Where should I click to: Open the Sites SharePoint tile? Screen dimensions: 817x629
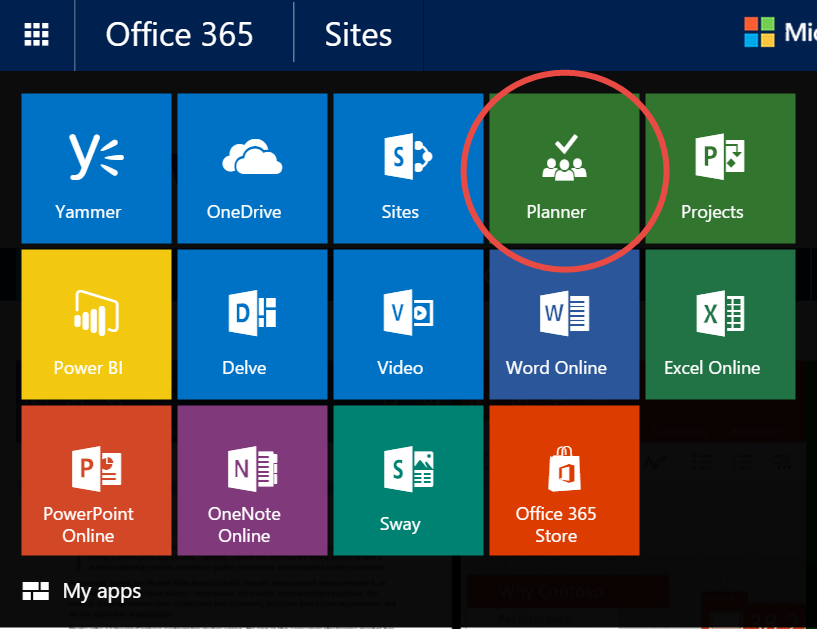click(408, 168)
